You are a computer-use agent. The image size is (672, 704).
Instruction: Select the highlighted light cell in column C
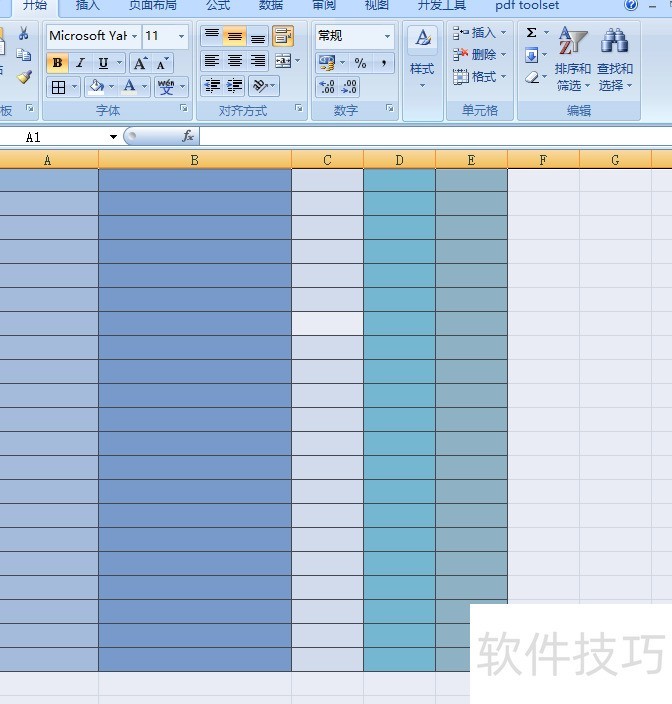[327, 324]
